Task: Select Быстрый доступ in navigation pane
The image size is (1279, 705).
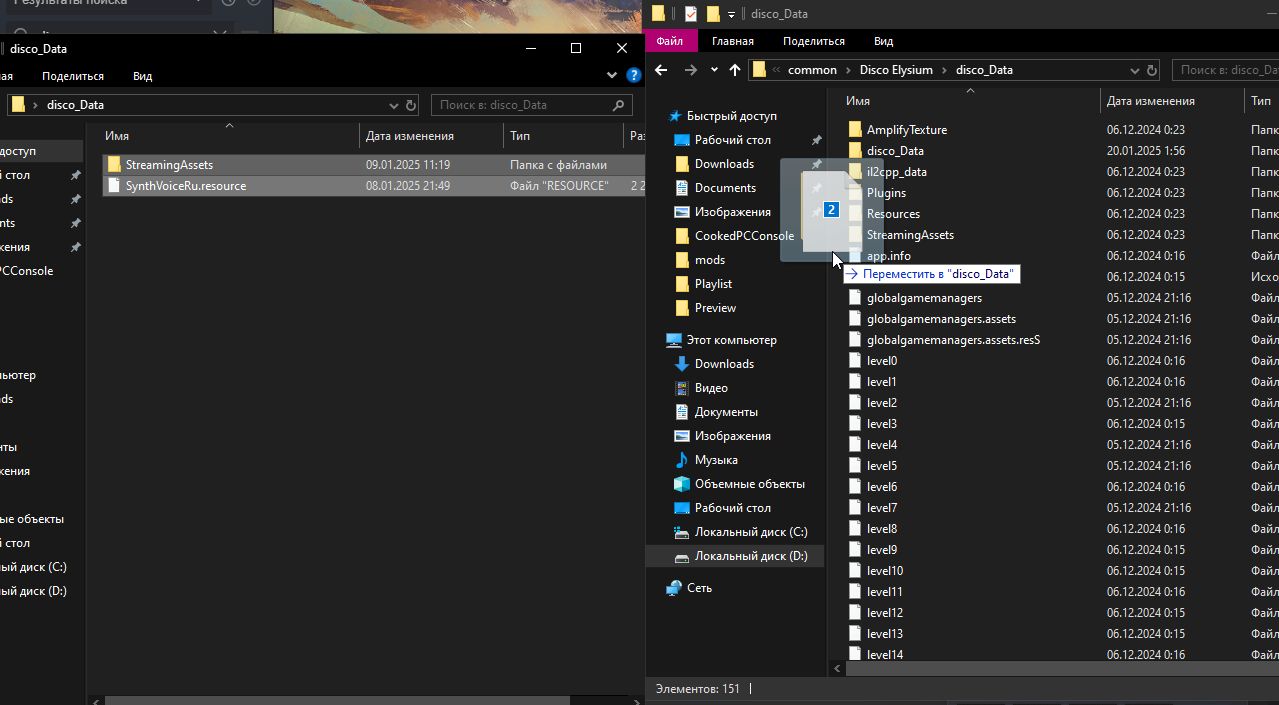Action: 731,116
